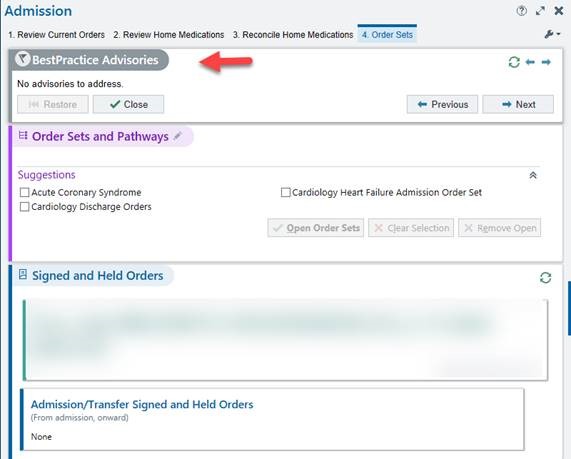571x459 pixels.
Task: Collapse the Suggestions section
Action: 533,175
